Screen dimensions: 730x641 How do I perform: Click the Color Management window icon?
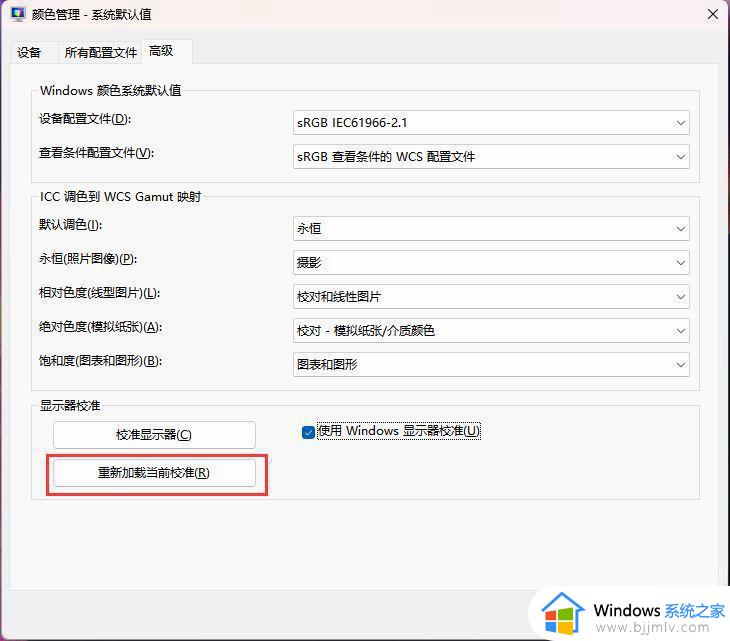pos(18,14)
